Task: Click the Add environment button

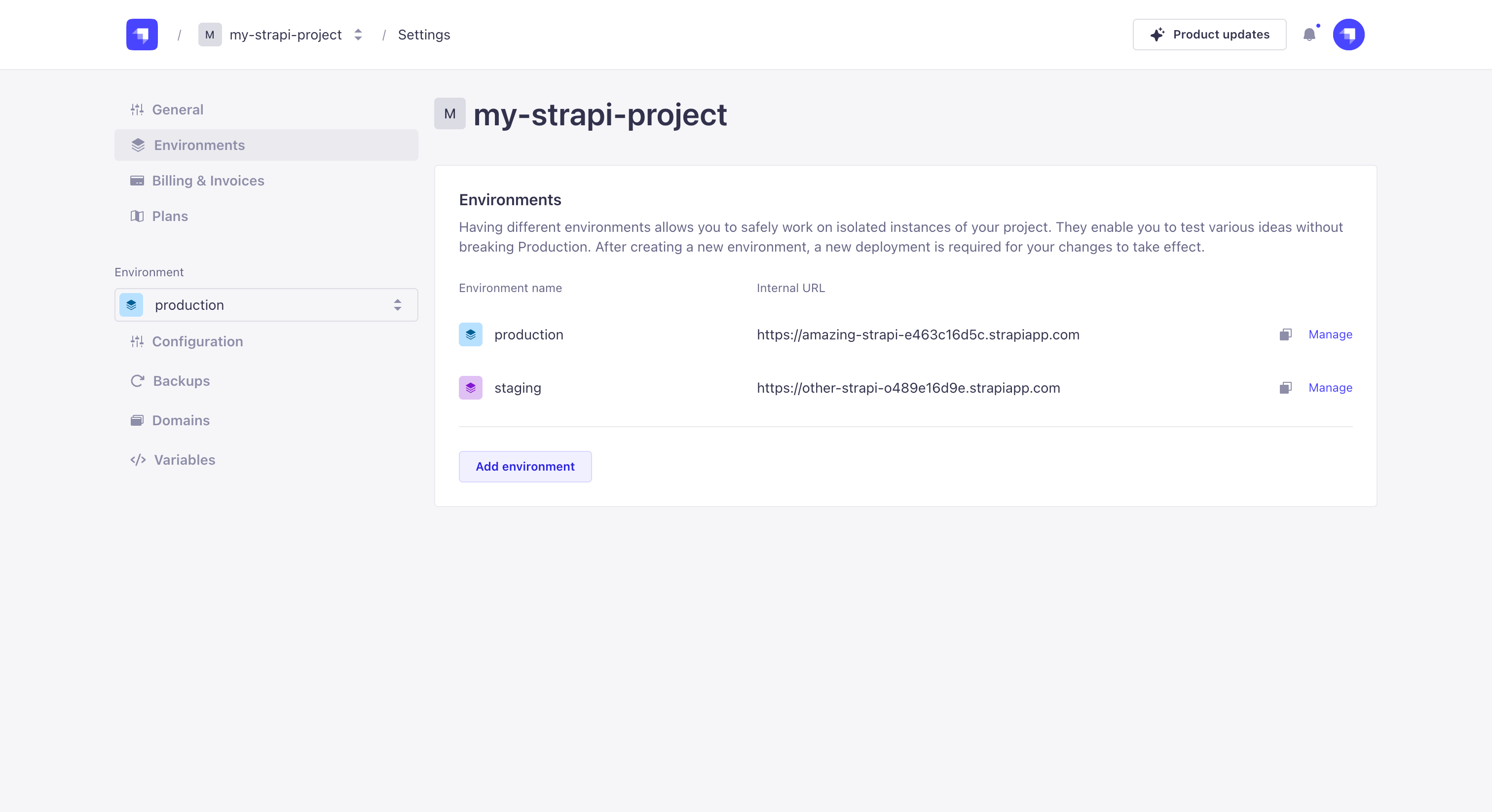Action: [x=525, y=467]
